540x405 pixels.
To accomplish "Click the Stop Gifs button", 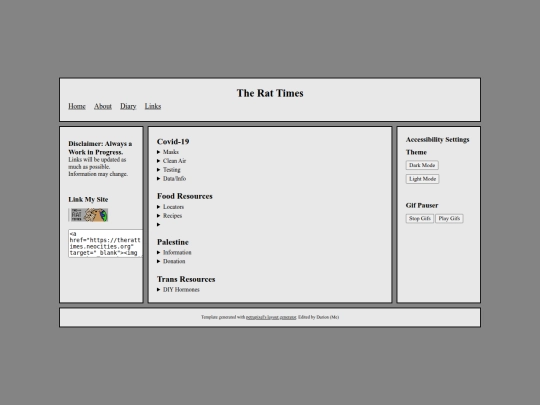I will 419,219.
